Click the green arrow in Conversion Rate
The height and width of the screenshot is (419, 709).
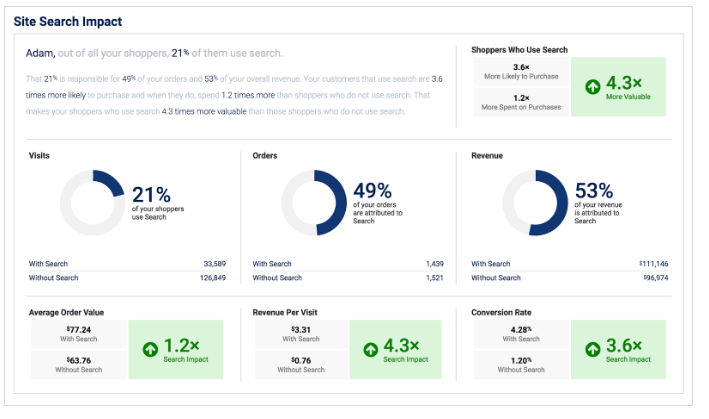[x=592, y=350]
